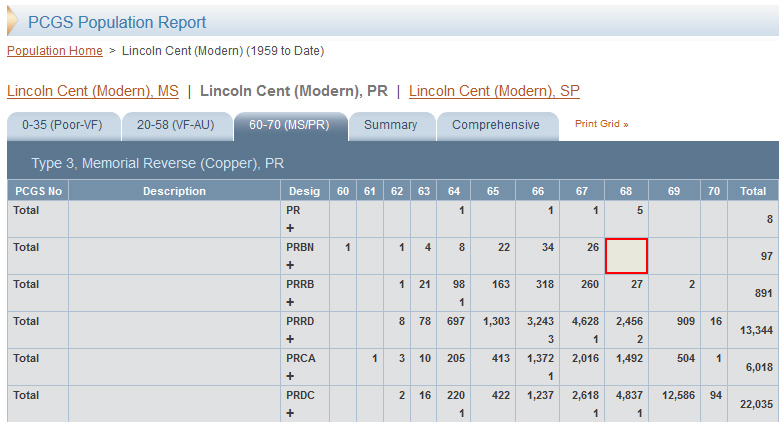Click the PRBN total value 97
This screenshot has width=783, height=422.
coord(767,256)
